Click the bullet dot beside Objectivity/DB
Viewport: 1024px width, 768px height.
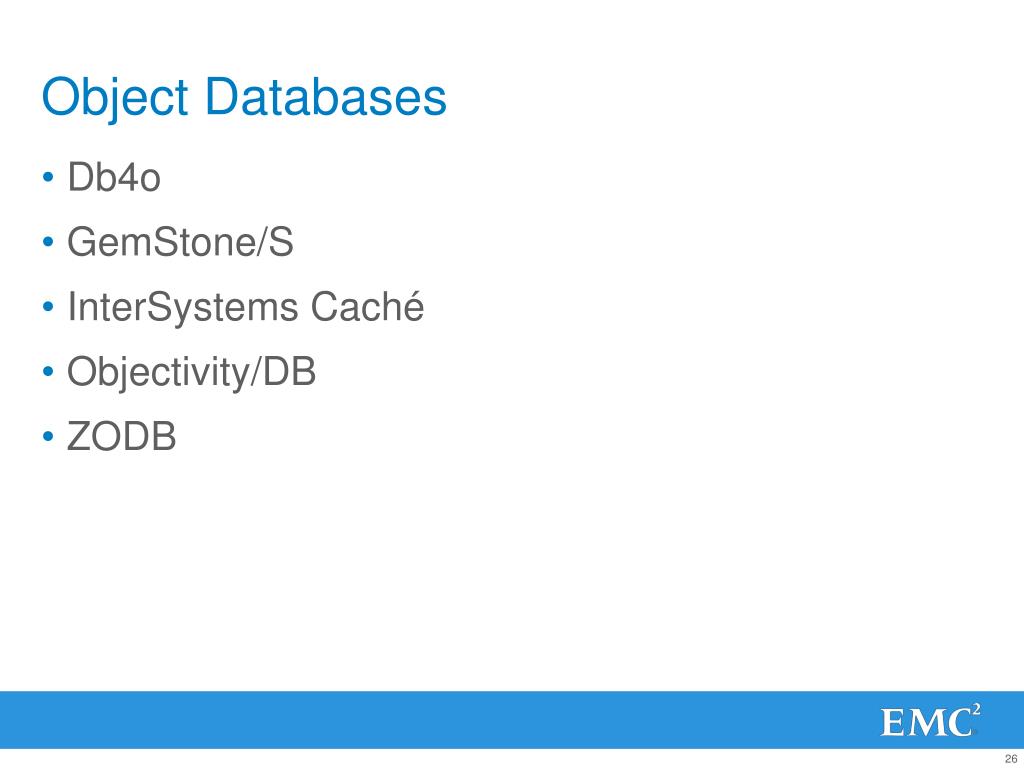pyautogui.click(x=48, y=372)
